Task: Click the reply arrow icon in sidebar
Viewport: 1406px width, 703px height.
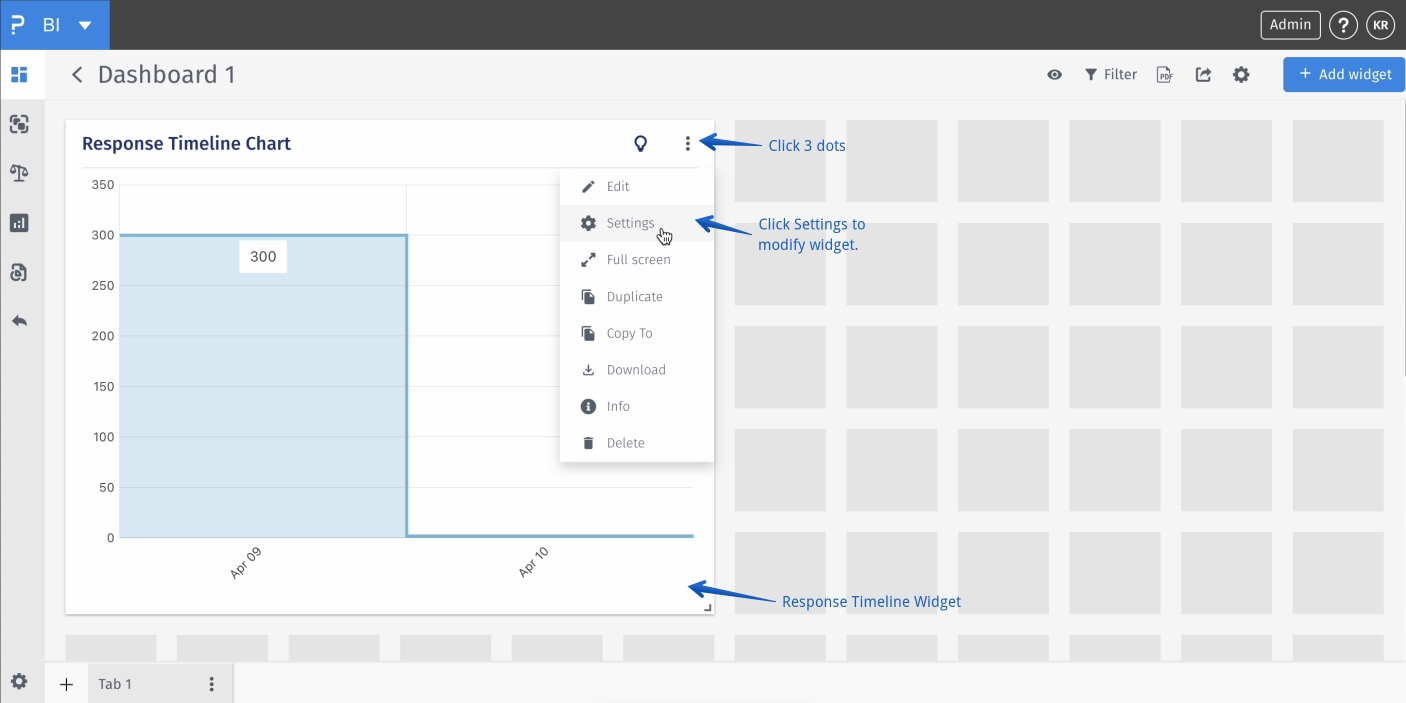Action: pos(19,321)
